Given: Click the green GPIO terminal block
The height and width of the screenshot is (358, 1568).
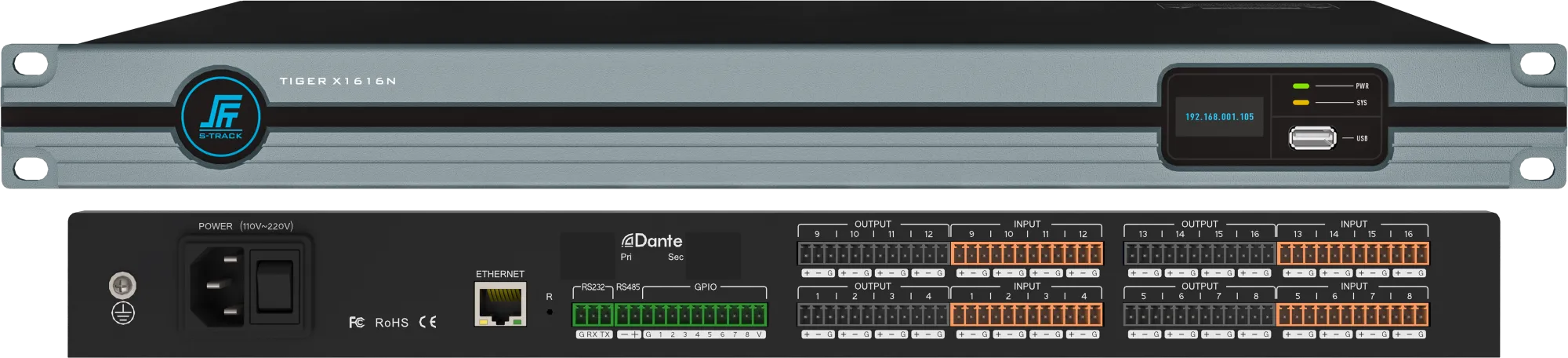Looking at the screenshot, I should 704,315.
